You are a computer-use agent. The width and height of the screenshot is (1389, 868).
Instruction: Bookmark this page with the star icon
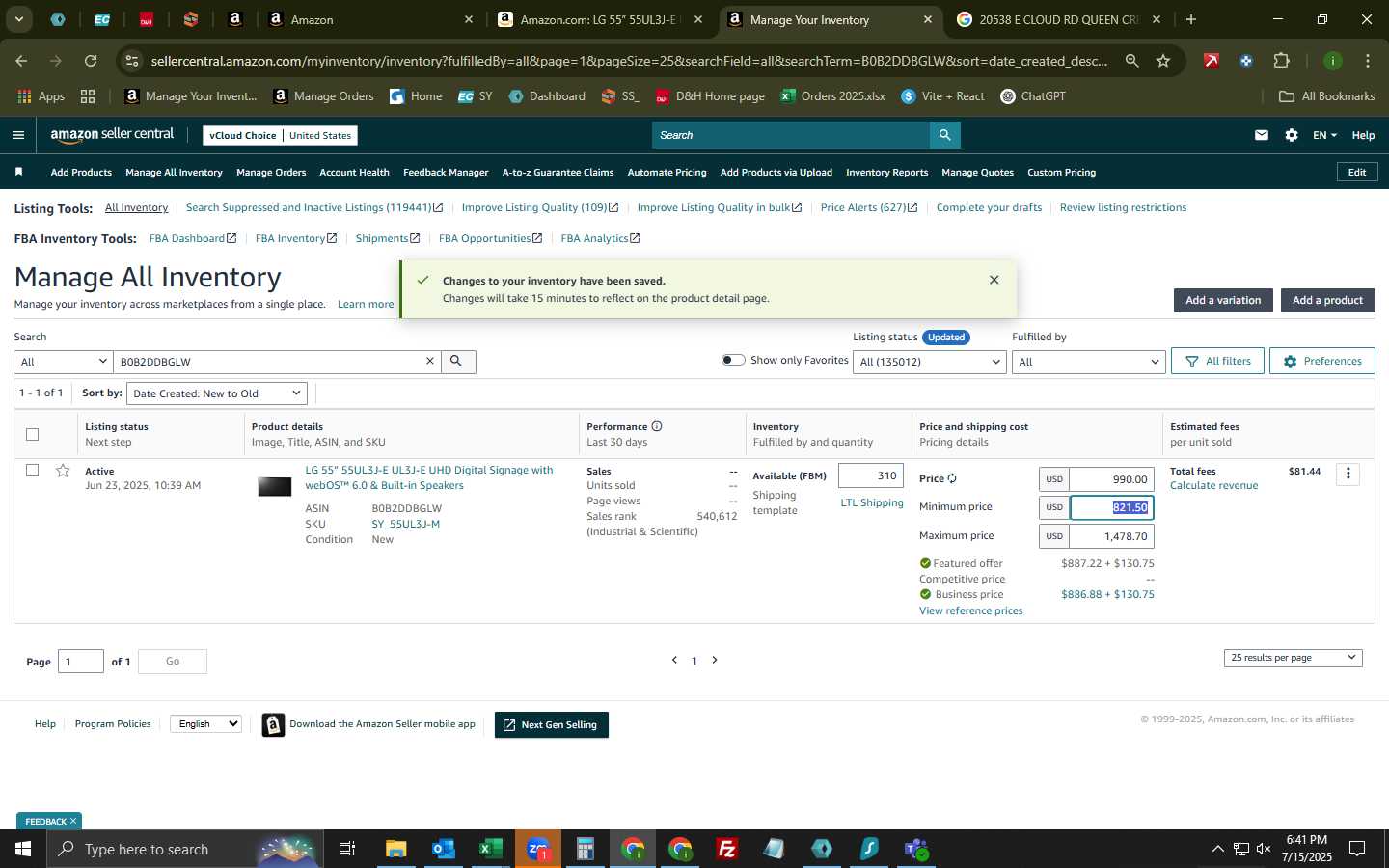[1163, 61]
